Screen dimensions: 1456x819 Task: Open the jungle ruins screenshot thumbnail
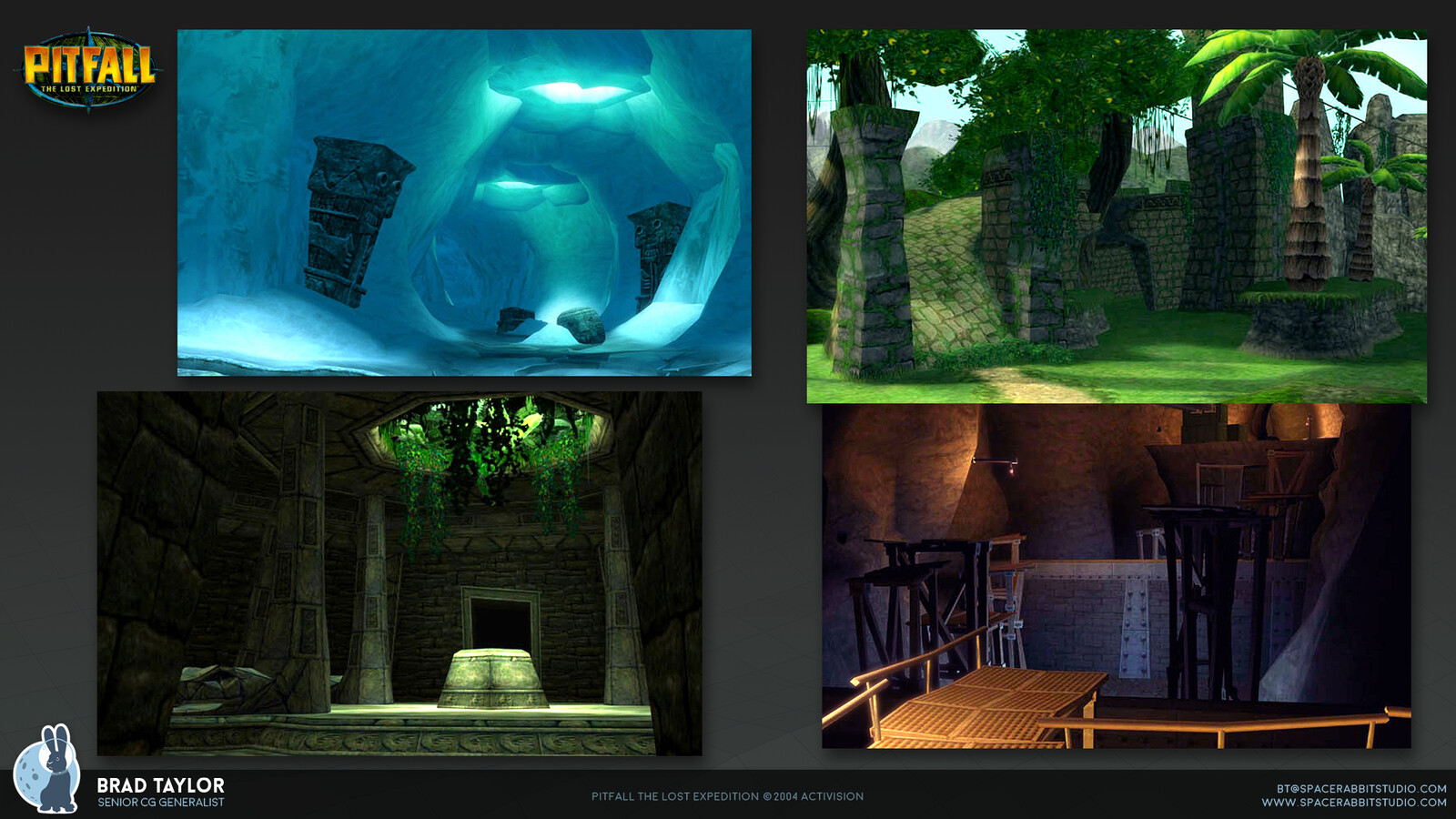(x=1117, y=216)
